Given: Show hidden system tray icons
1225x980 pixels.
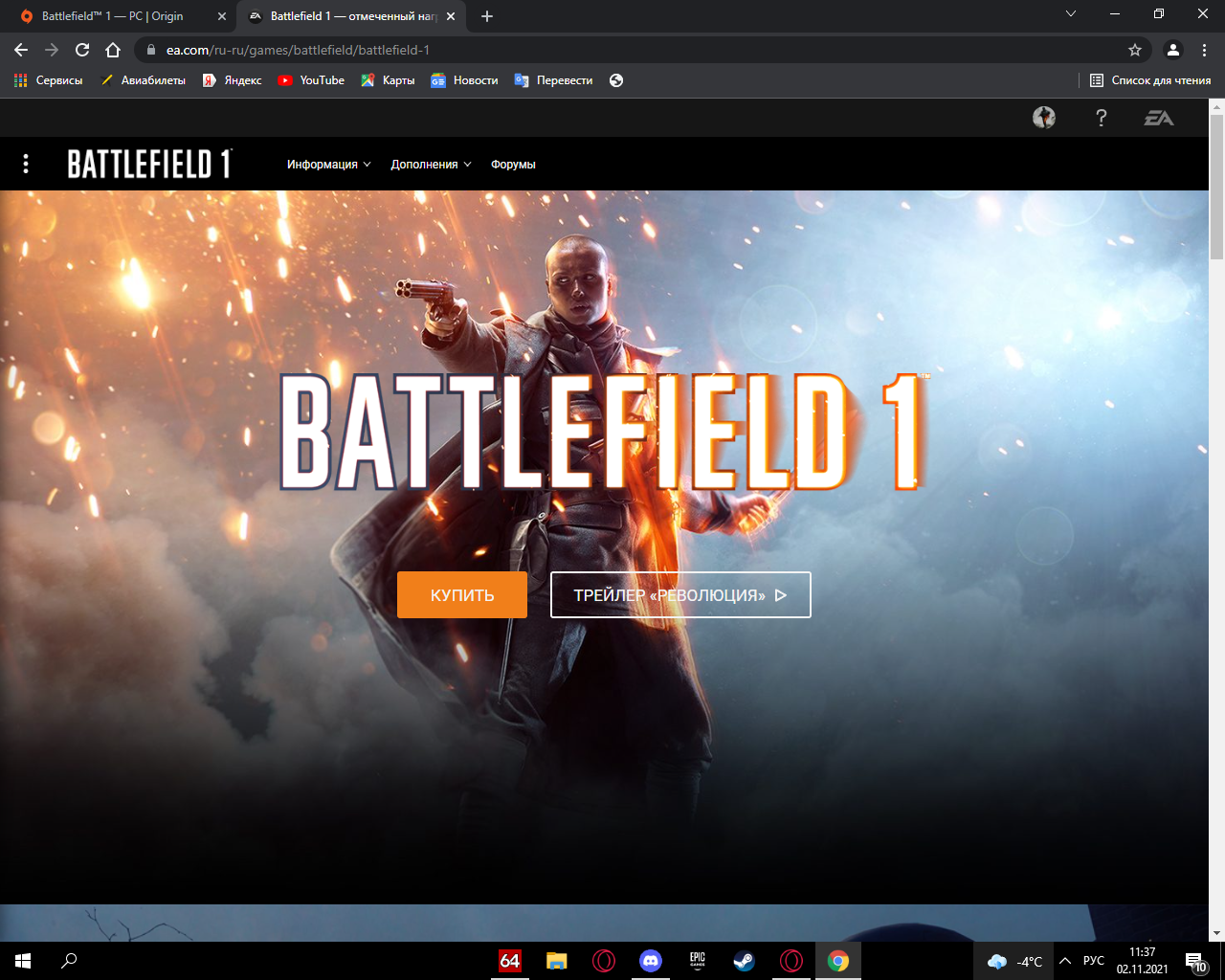Looking at the screenshot, I should pyautogui.click(x=1065, y=961).
